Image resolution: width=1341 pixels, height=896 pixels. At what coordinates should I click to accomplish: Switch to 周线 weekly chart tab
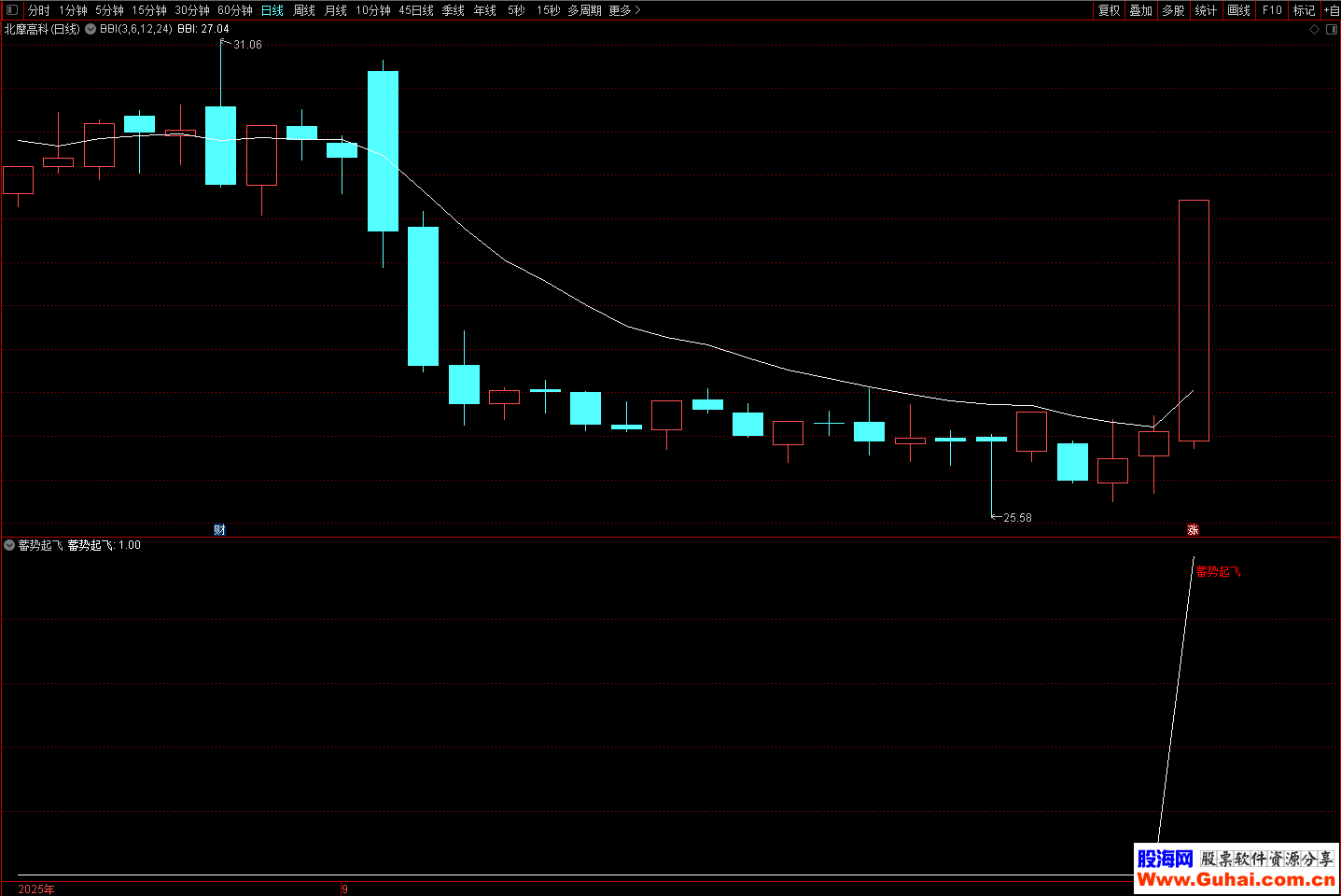(304, 10)
